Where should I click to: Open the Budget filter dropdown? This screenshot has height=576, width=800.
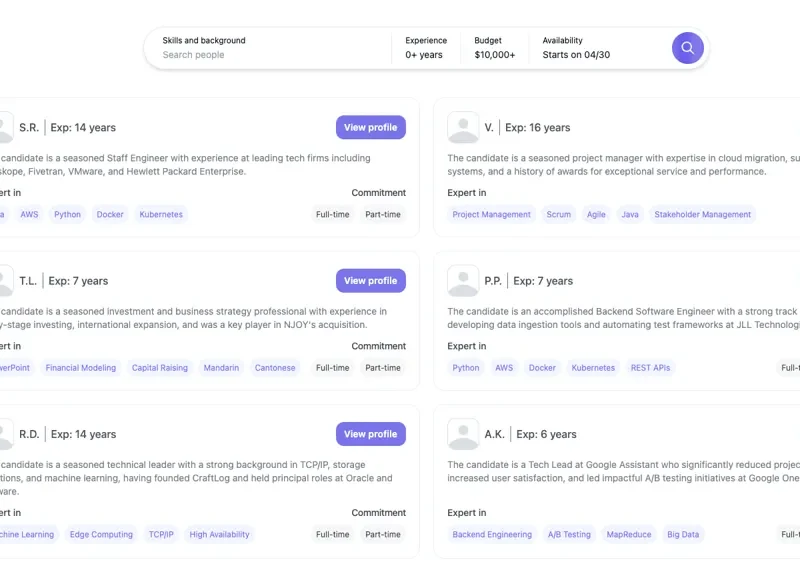pos(495,48)
